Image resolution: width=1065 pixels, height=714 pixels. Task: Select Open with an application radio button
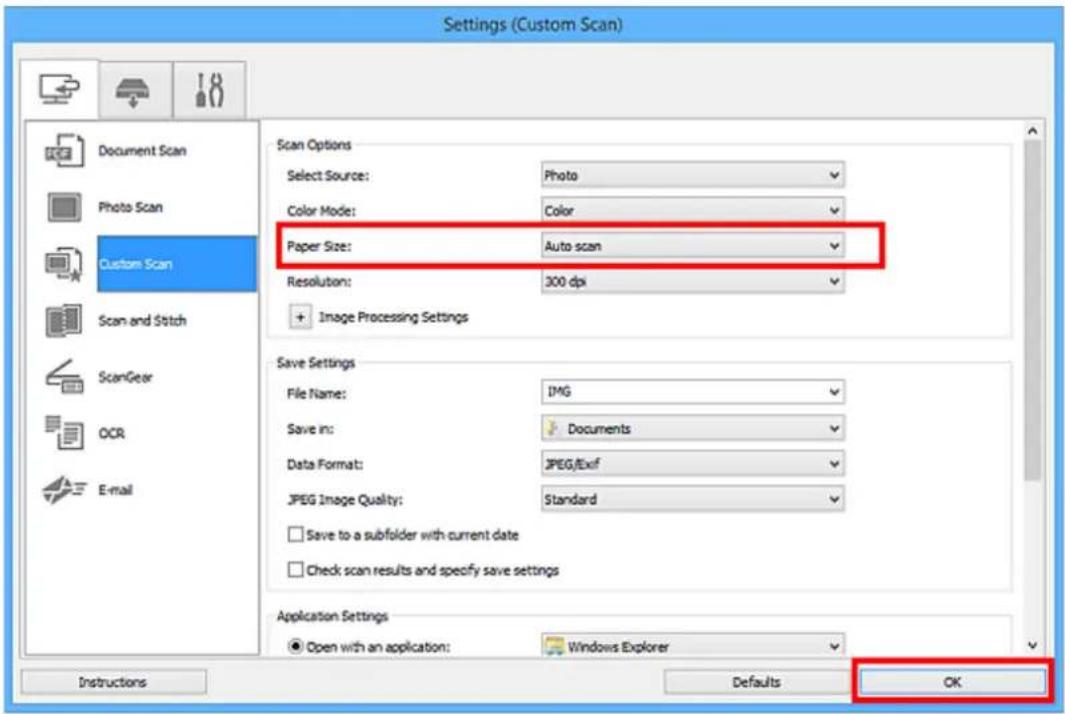[295, 646]
